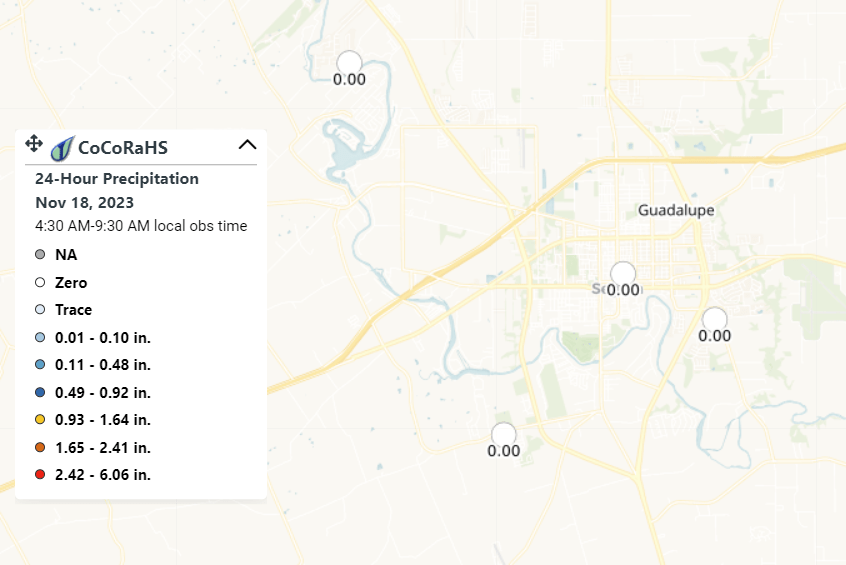Click the 0.11 - 0.48 in. legend swatch

click(40, 365)
